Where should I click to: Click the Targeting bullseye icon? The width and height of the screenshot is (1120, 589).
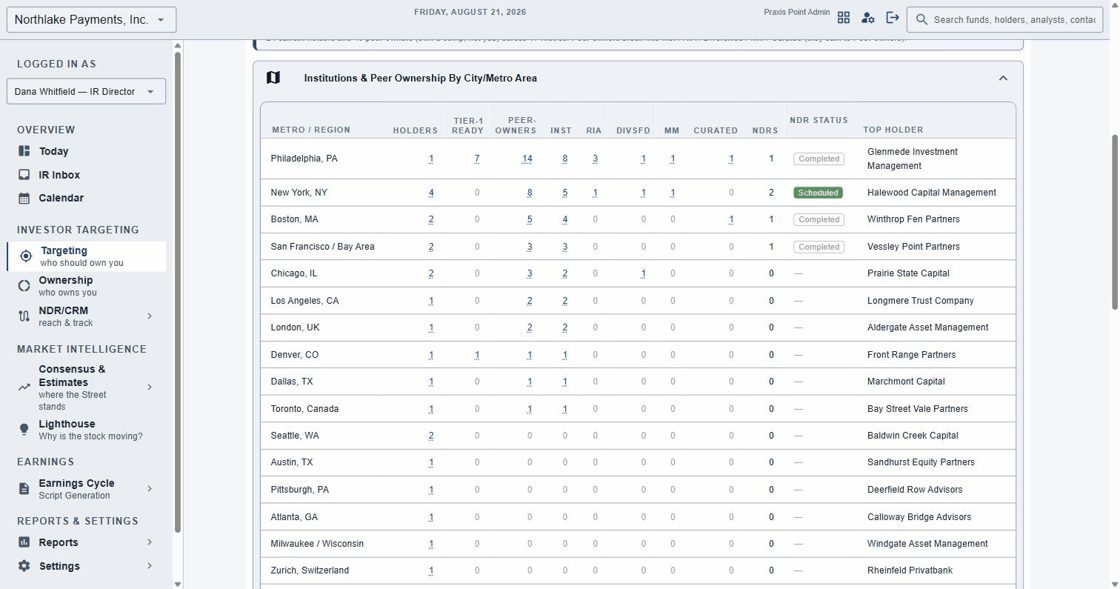click(26, 256)
